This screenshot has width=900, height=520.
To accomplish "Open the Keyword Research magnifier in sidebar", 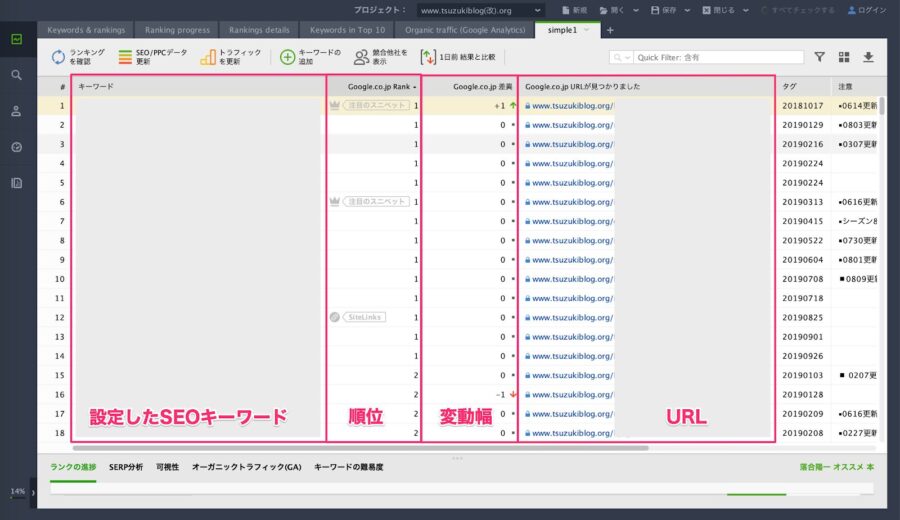I will coord(17,75).
